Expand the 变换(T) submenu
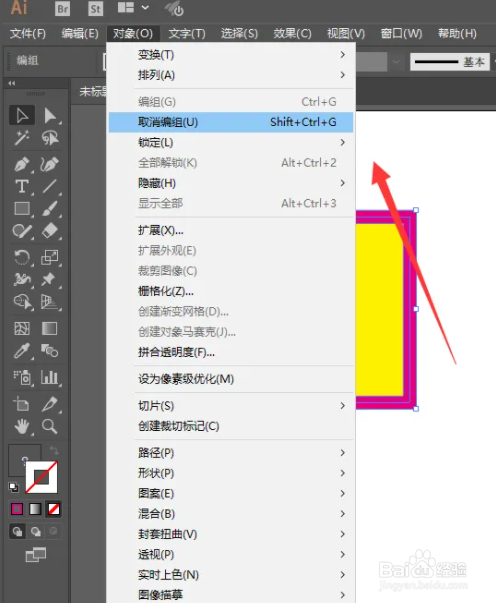496x603 pixels. coord(230,55)
